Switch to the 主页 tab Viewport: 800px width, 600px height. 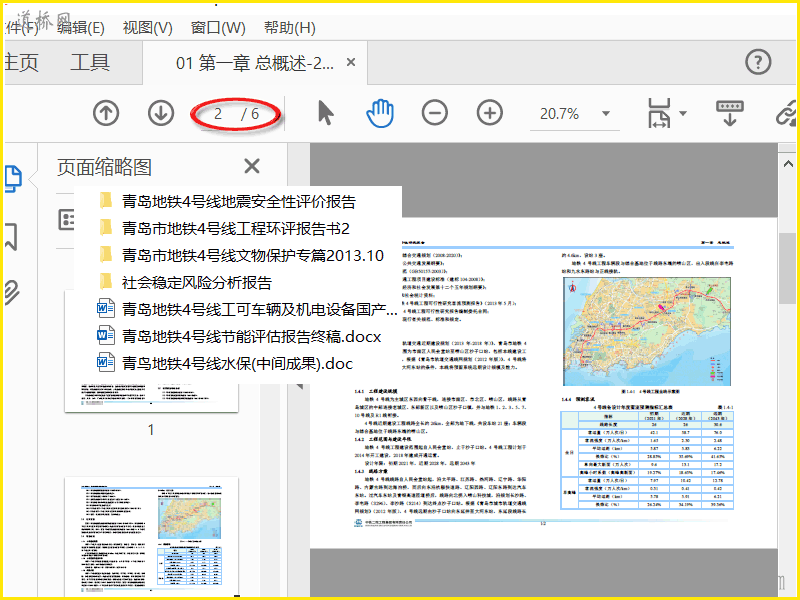point(21,62)
